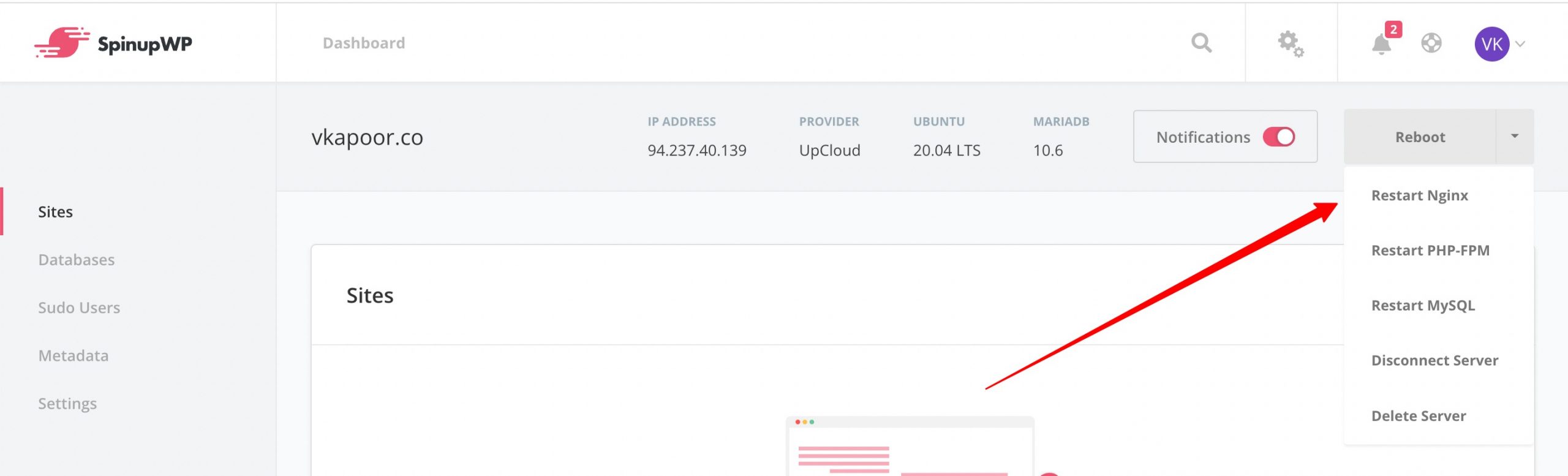
Task: Click the UpCloud provider value
Action: point(830,151)
